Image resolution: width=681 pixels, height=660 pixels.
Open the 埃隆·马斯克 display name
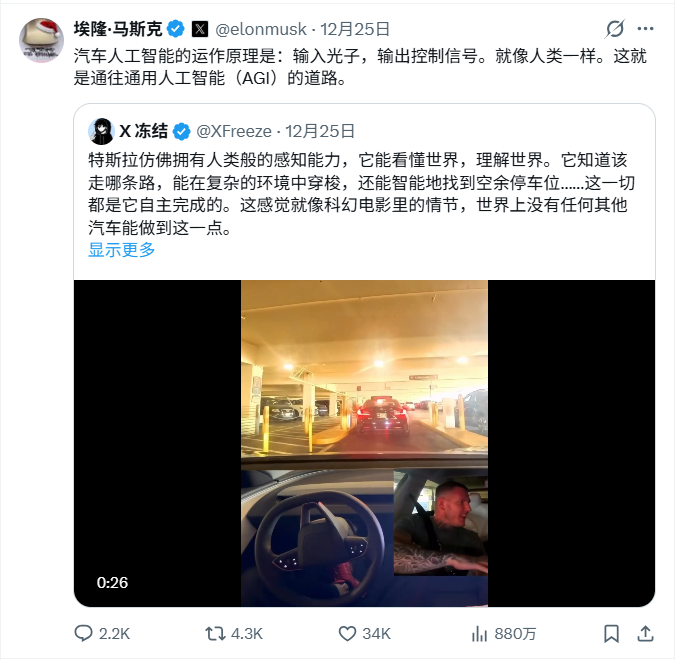coord(118,29)
